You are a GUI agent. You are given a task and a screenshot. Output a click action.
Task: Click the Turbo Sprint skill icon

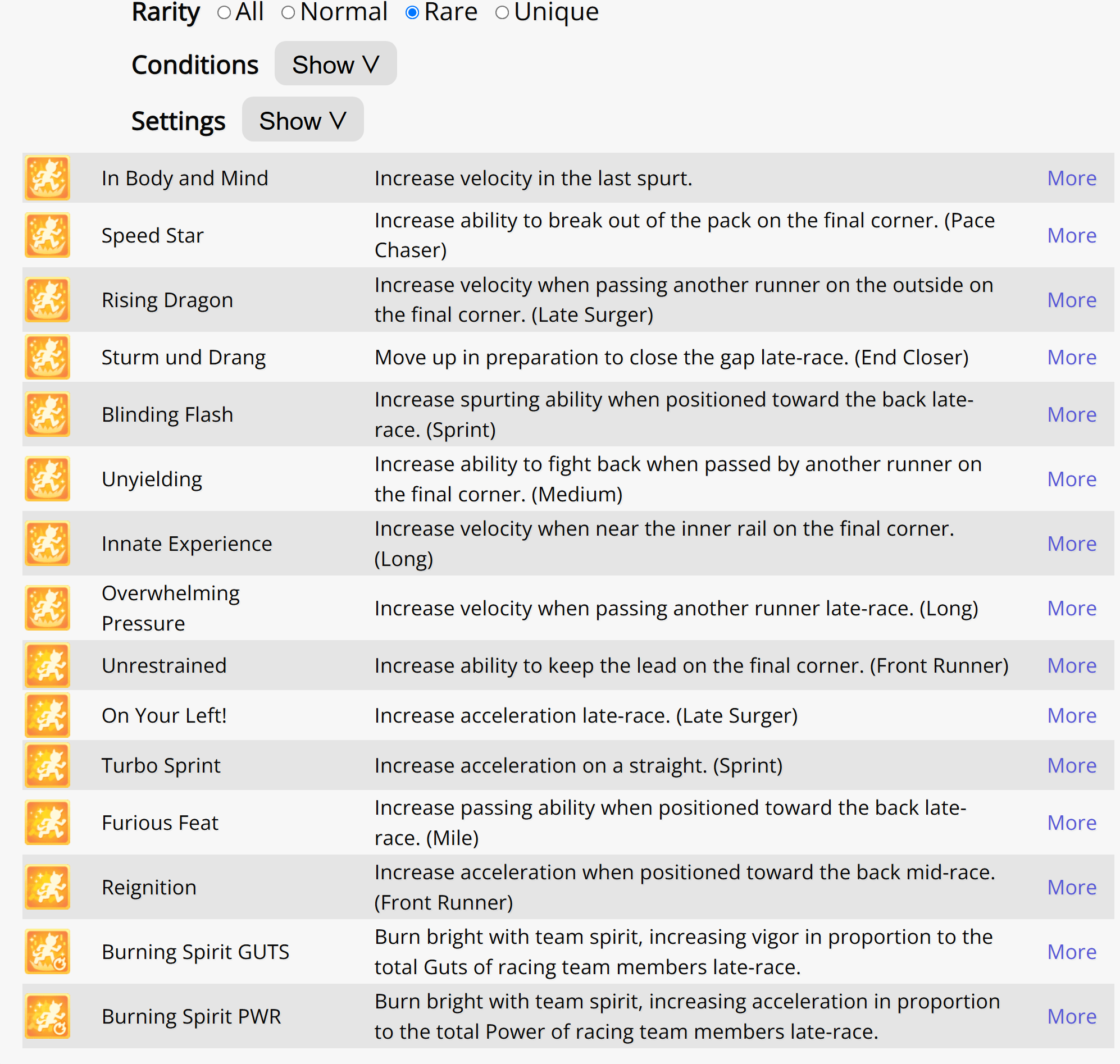point(47,766)
